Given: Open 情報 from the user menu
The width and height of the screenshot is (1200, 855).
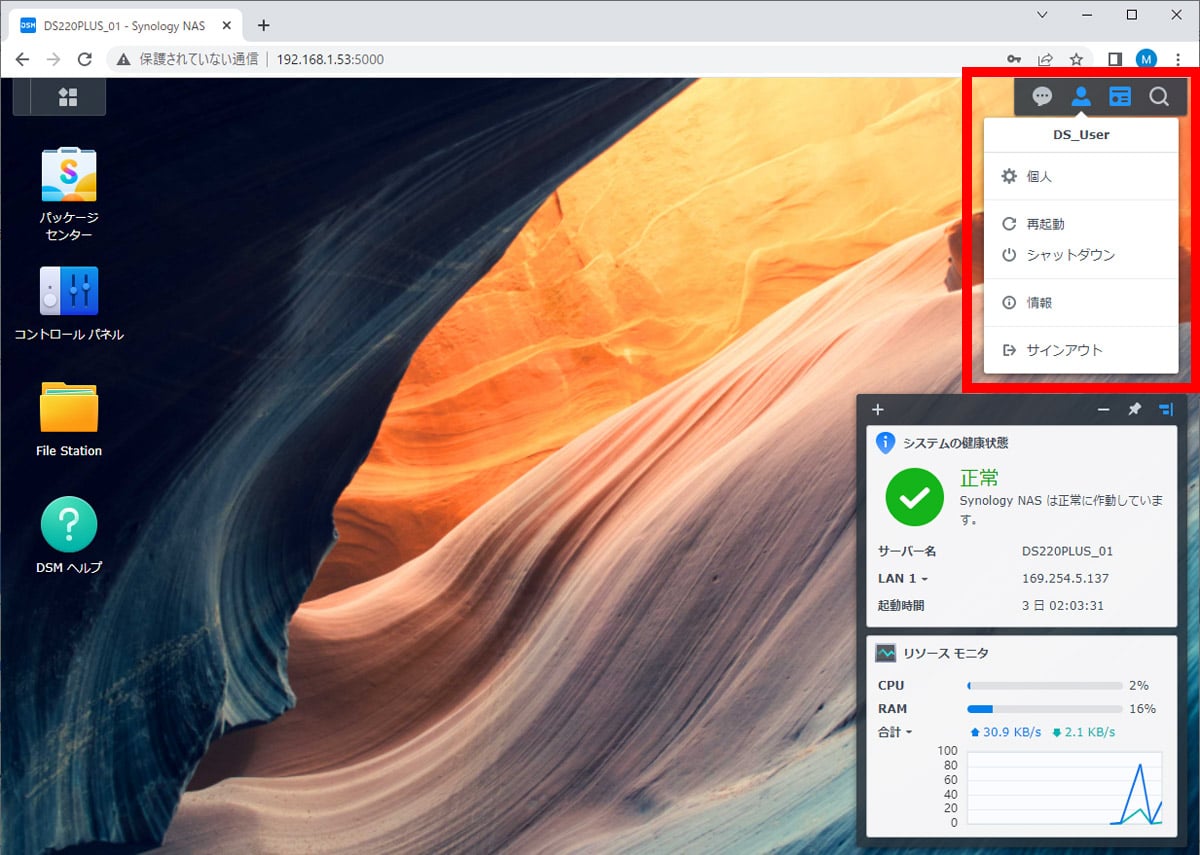Looking at the screenshot, I should (x=1039, y=303).
